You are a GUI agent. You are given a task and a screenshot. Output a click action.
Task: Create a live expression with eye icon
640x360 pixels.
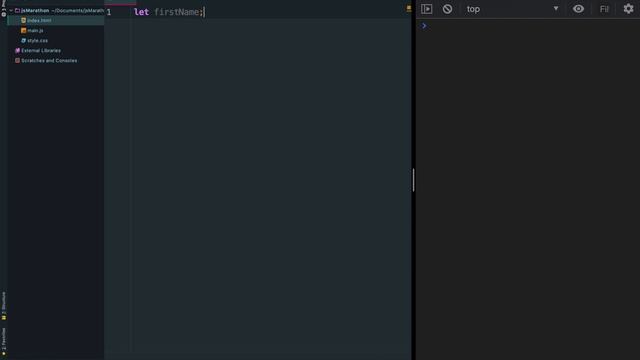coord(578,9)
